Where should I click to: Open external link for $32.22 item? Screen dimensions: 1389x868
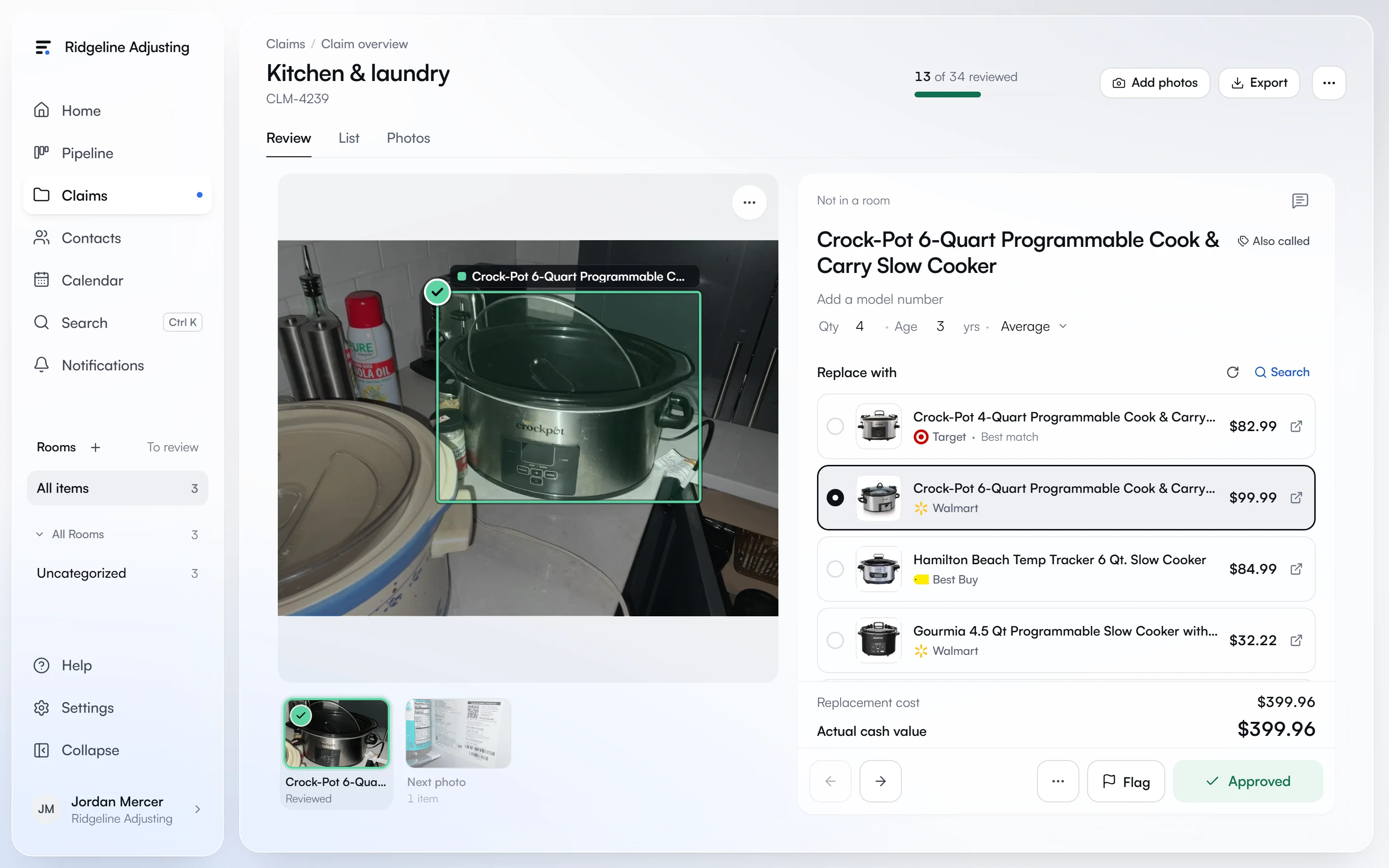pos(1296,640)
